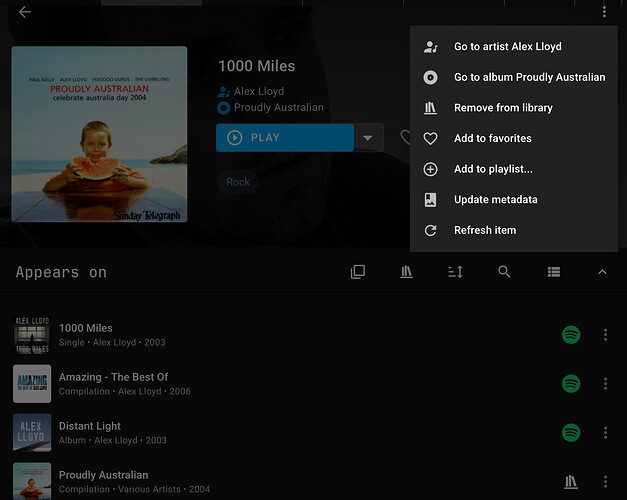Click library icon on Proudly Australian row
The height and width of the screenshot is (500, 627).
pos(571,482)
